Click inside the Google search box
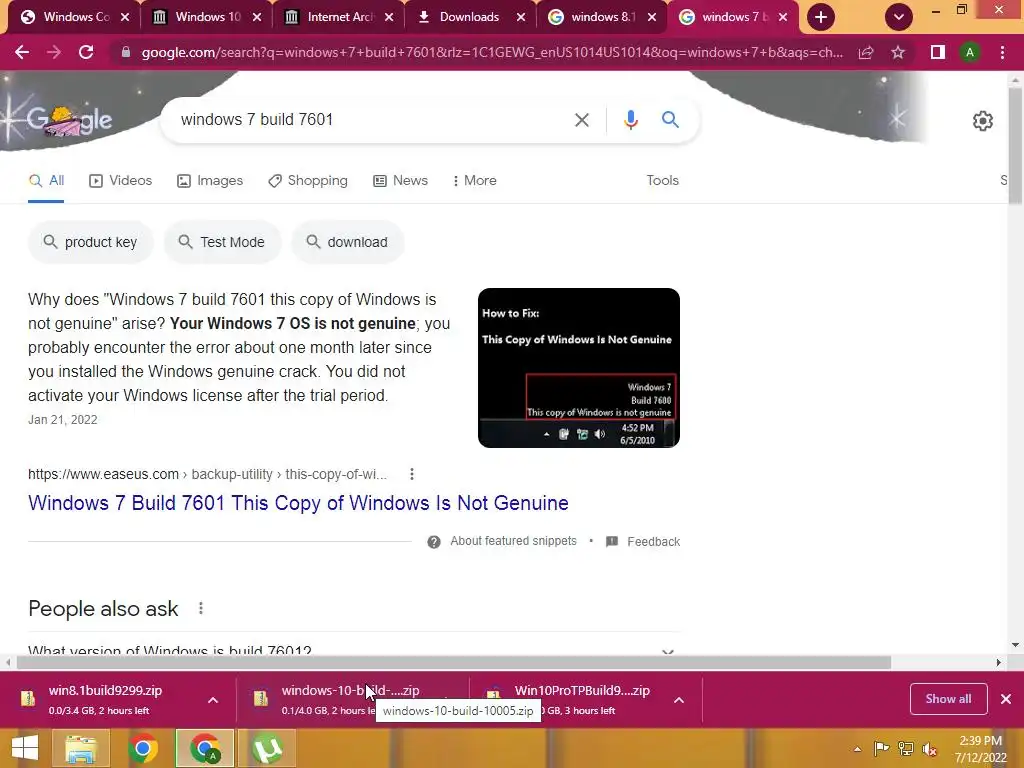Screen dimensions: 1024x768 point(372,120)
